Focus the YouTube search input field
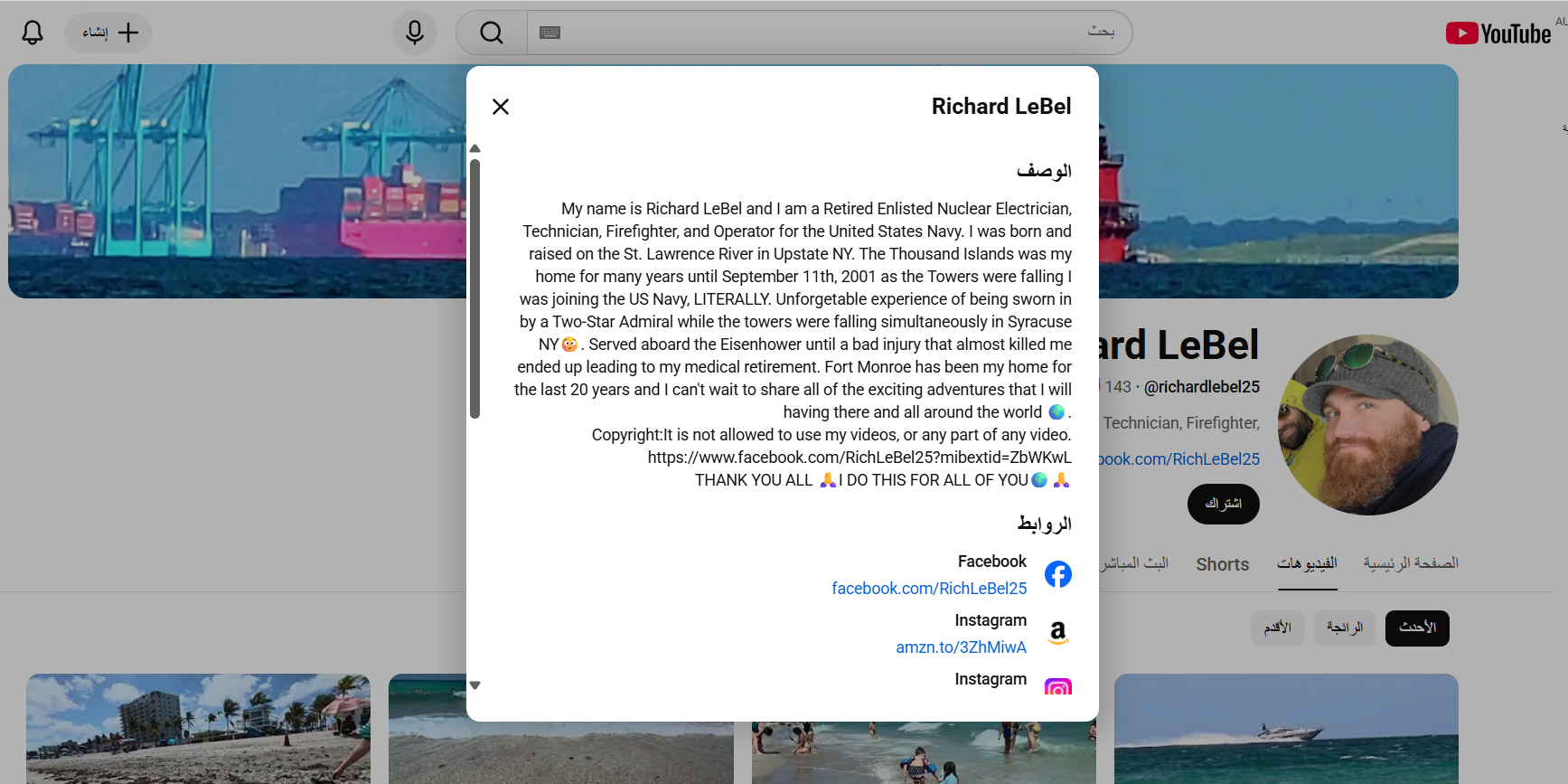The width and height of the screenshot is (1568, 784). click(813, 33)
